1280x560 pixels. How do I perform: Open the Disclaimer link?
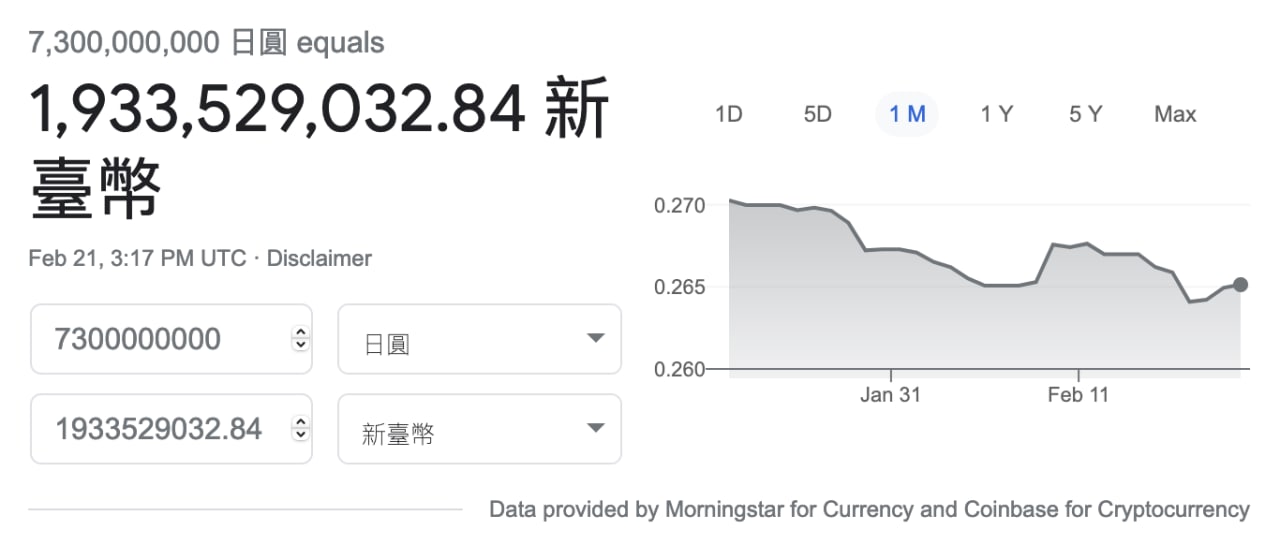tap(319, 258)
